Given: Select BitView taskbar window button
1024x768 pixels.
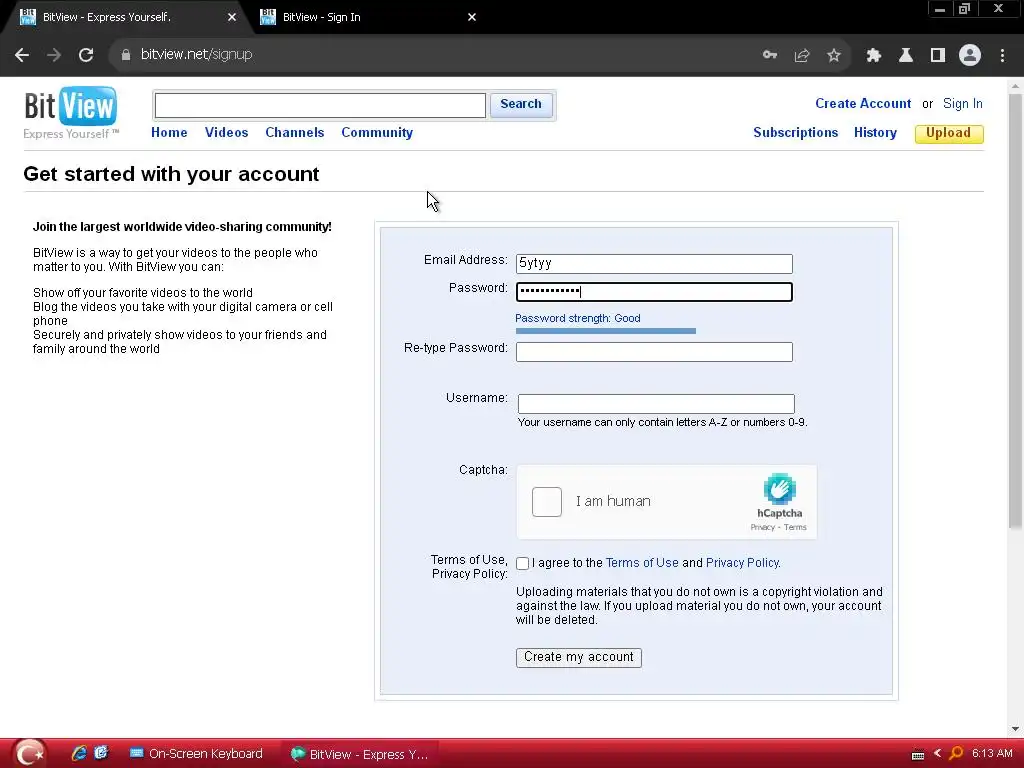Looking at the screenshot, I should tap(360, 754).
